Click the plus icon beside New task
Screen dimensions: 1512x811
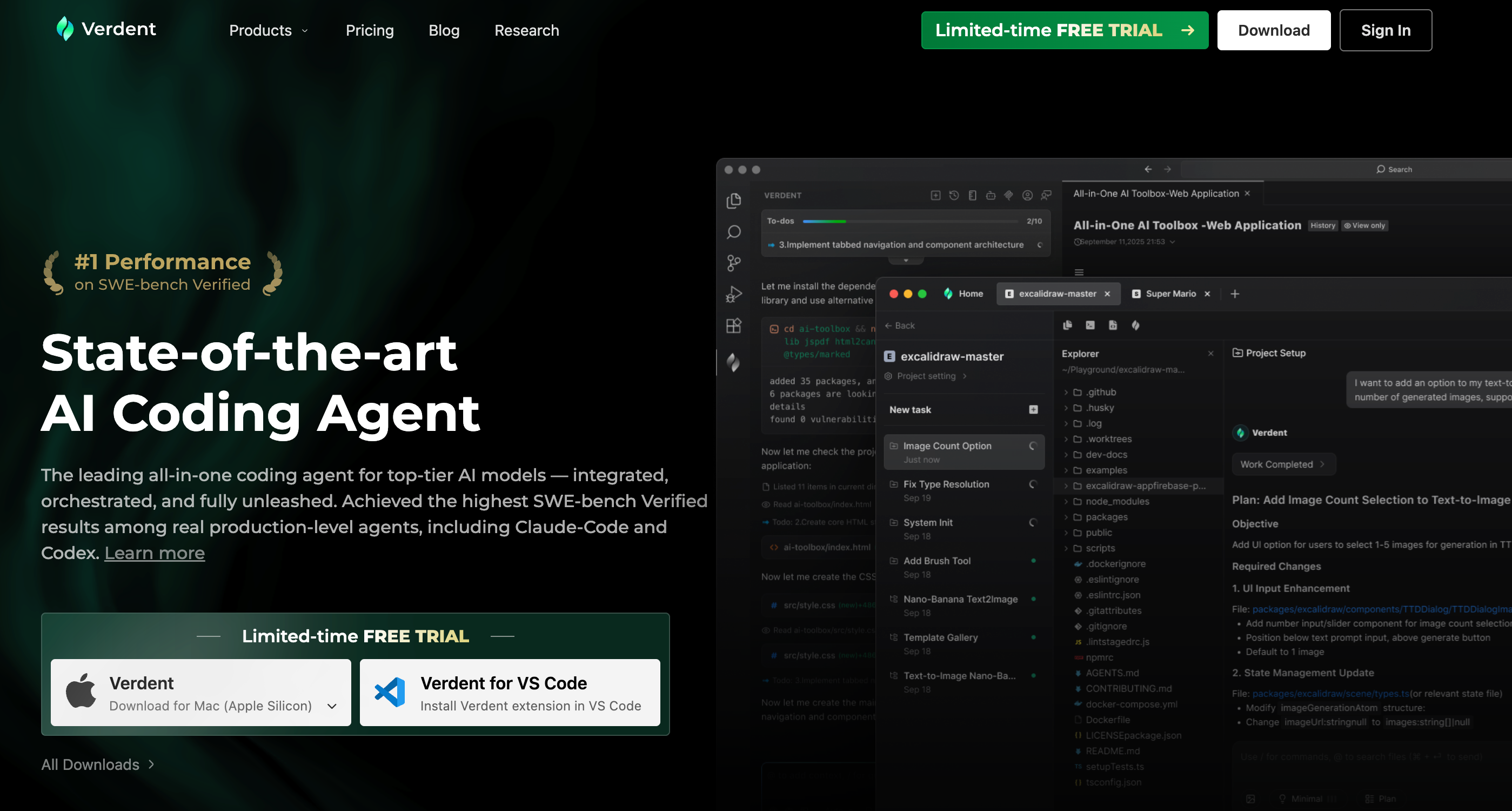[1033, 409]
